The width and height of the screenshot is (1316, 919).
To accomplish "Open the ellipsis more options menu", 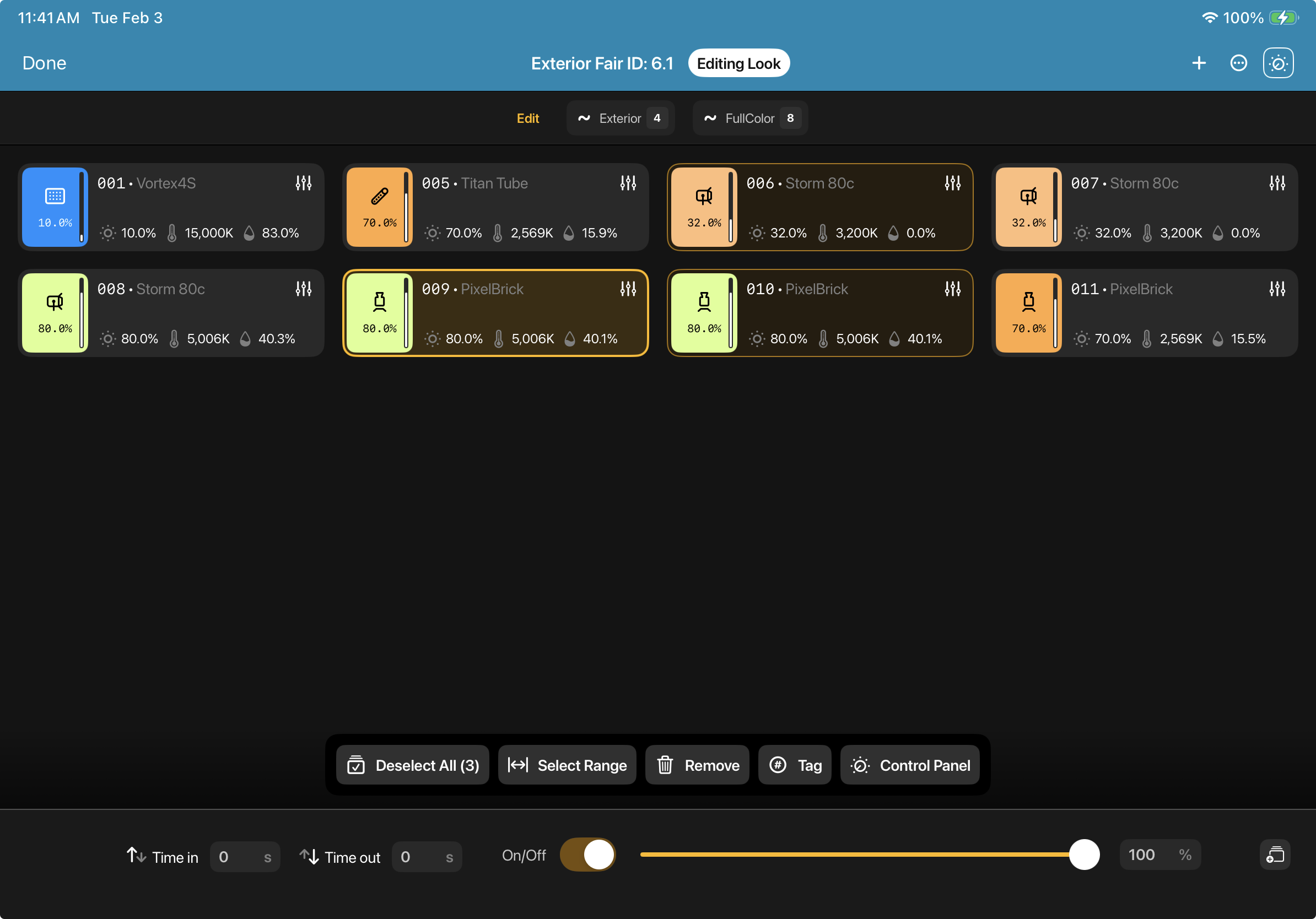I will [x=1238, y=63].
